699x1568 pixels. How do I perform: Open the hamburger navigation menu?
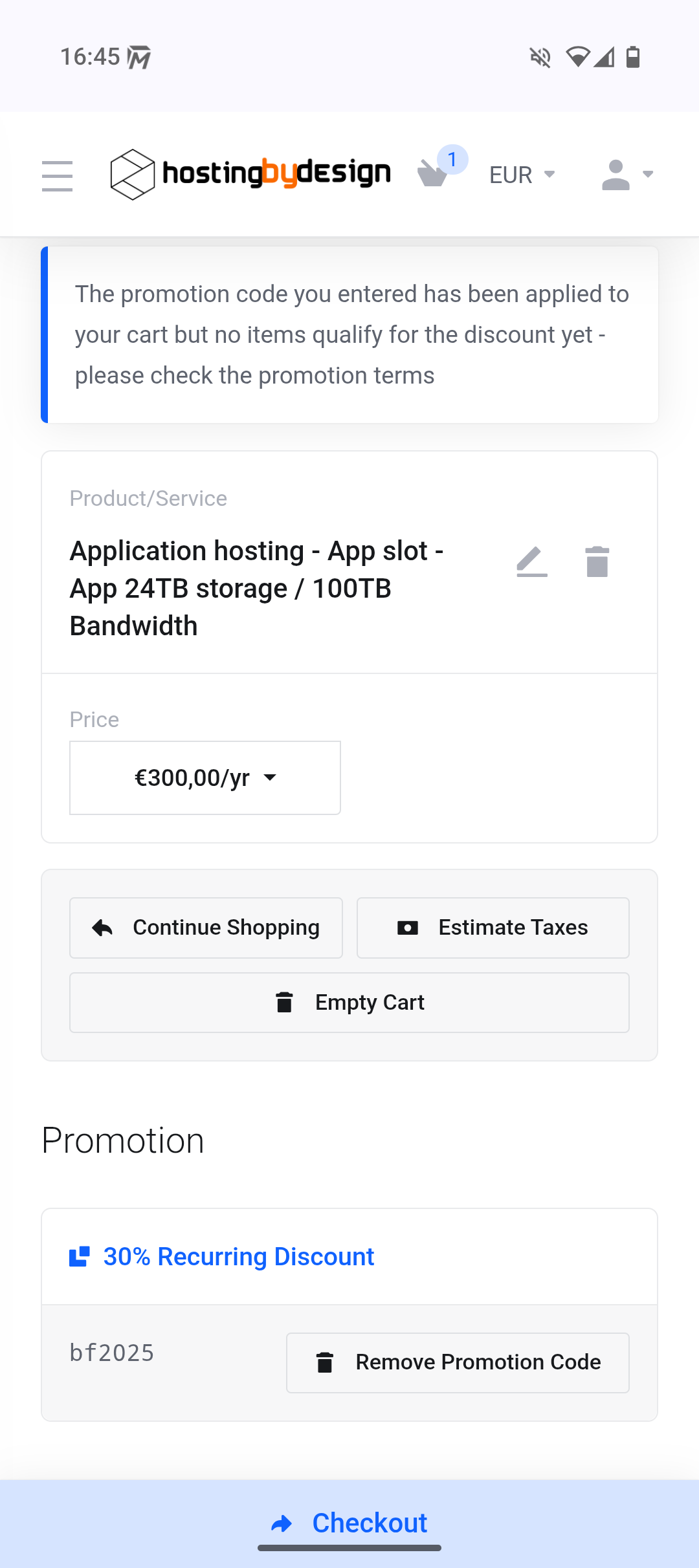57,175
